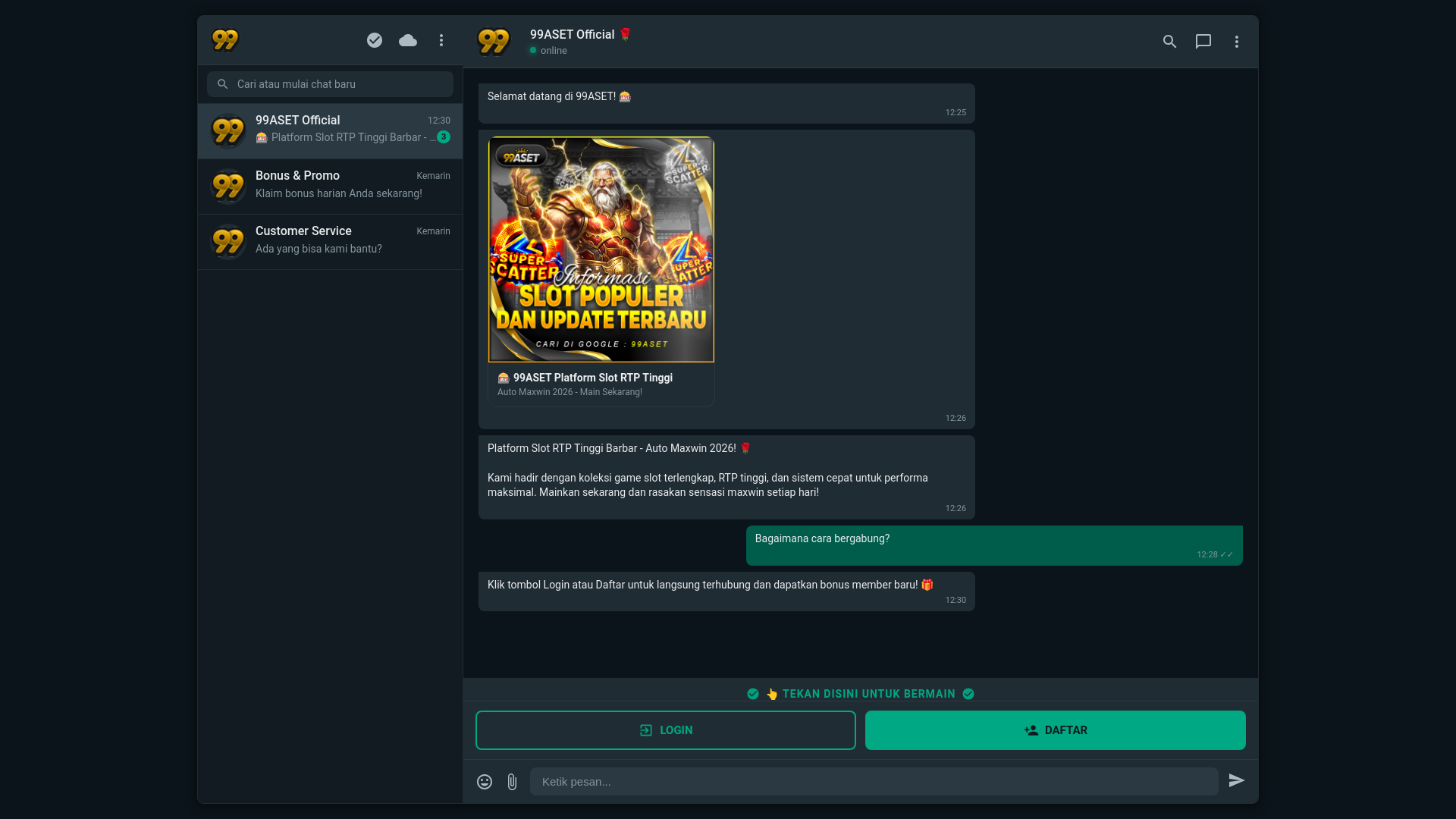Open the Bonus & Promo chat
This screenshot has height=819, width=1456.
tap(330, 187)
